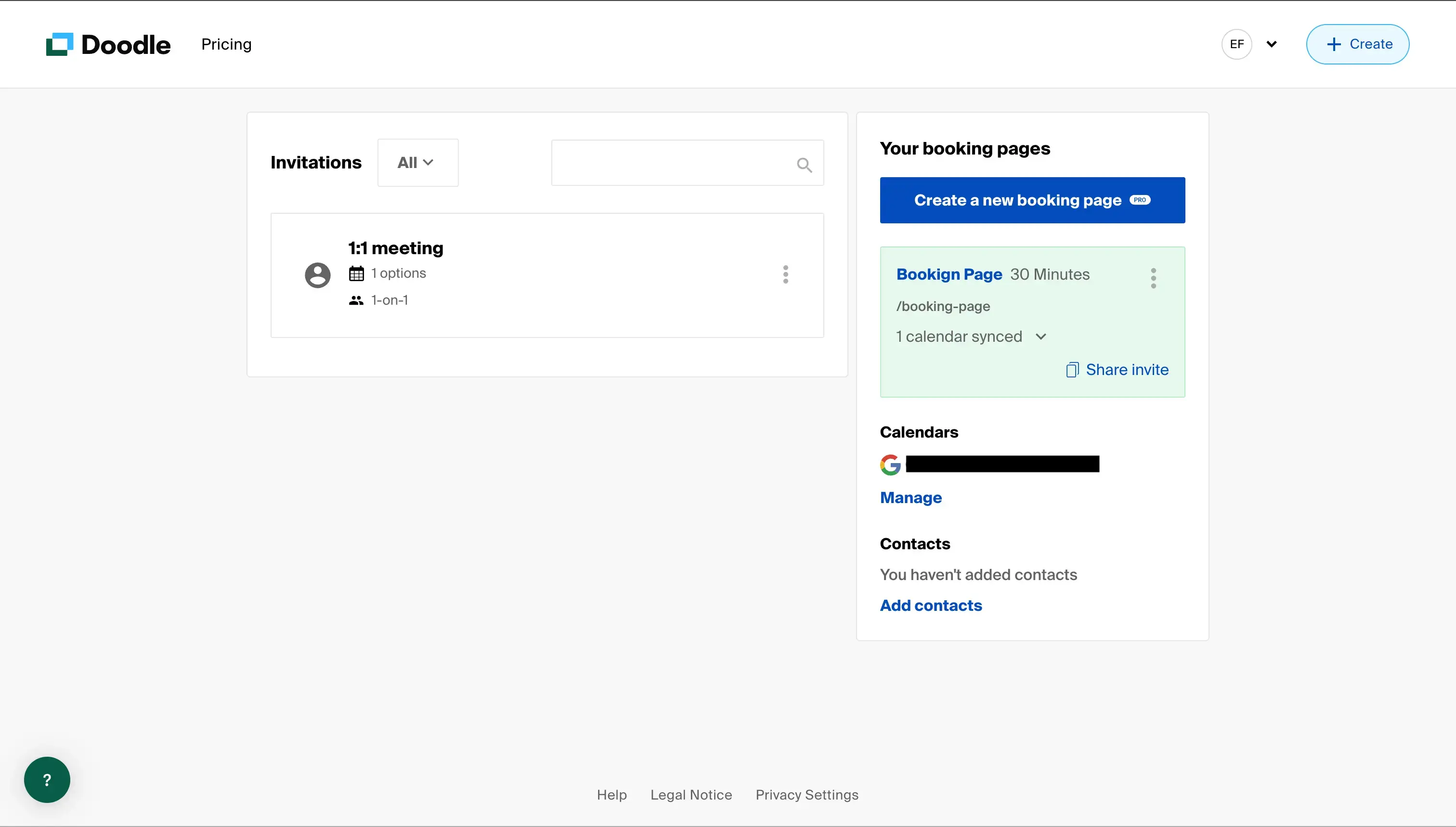
Task: Click the Manage calendars link
Action: tap(911, 497)
